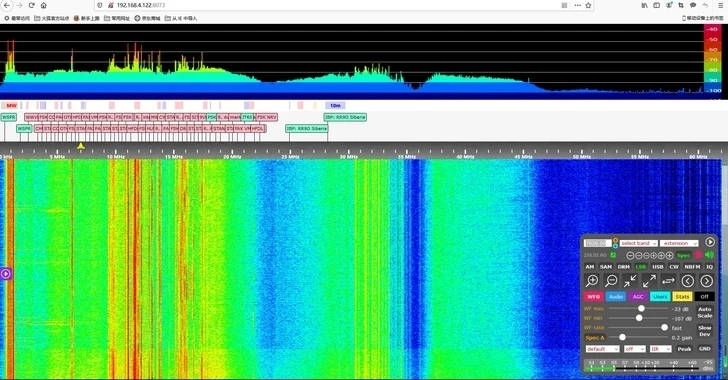Image resolution: width=728 pixels, height=380 pixels.
Task: Click the GND button
Action: pos(705,349)
